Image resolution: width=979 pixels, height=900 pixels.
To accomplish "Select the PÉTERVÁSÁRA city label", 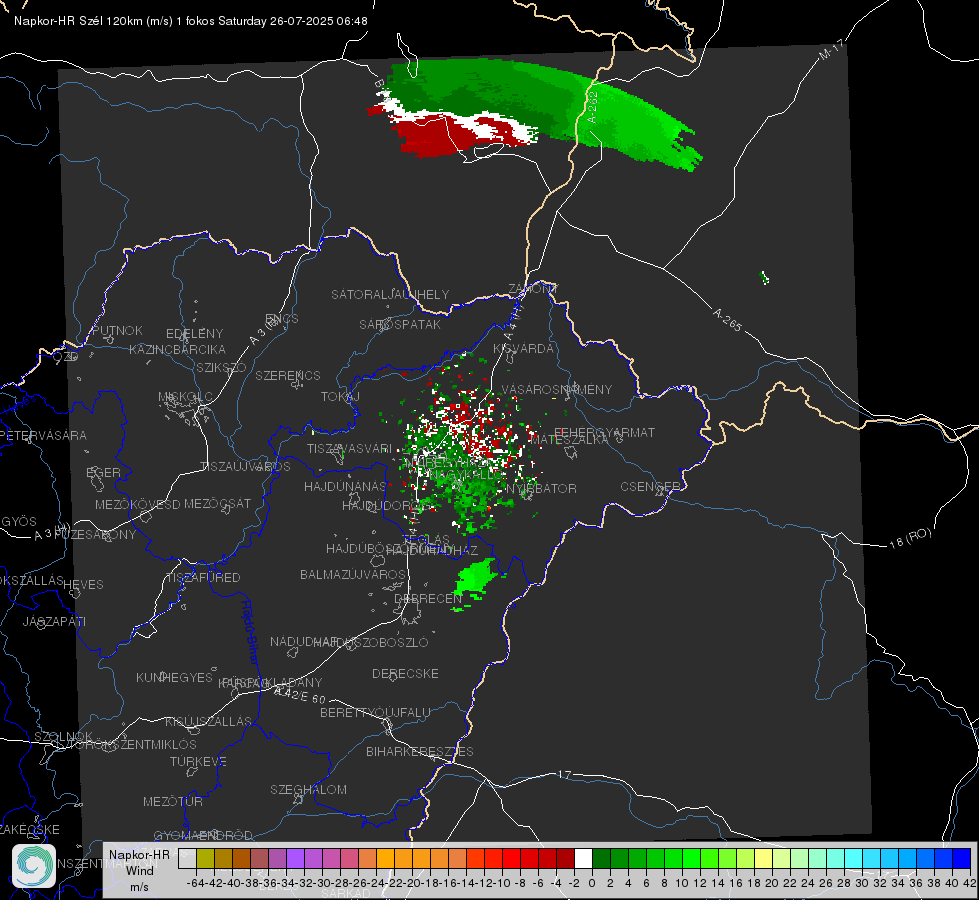I will point(44,435).
